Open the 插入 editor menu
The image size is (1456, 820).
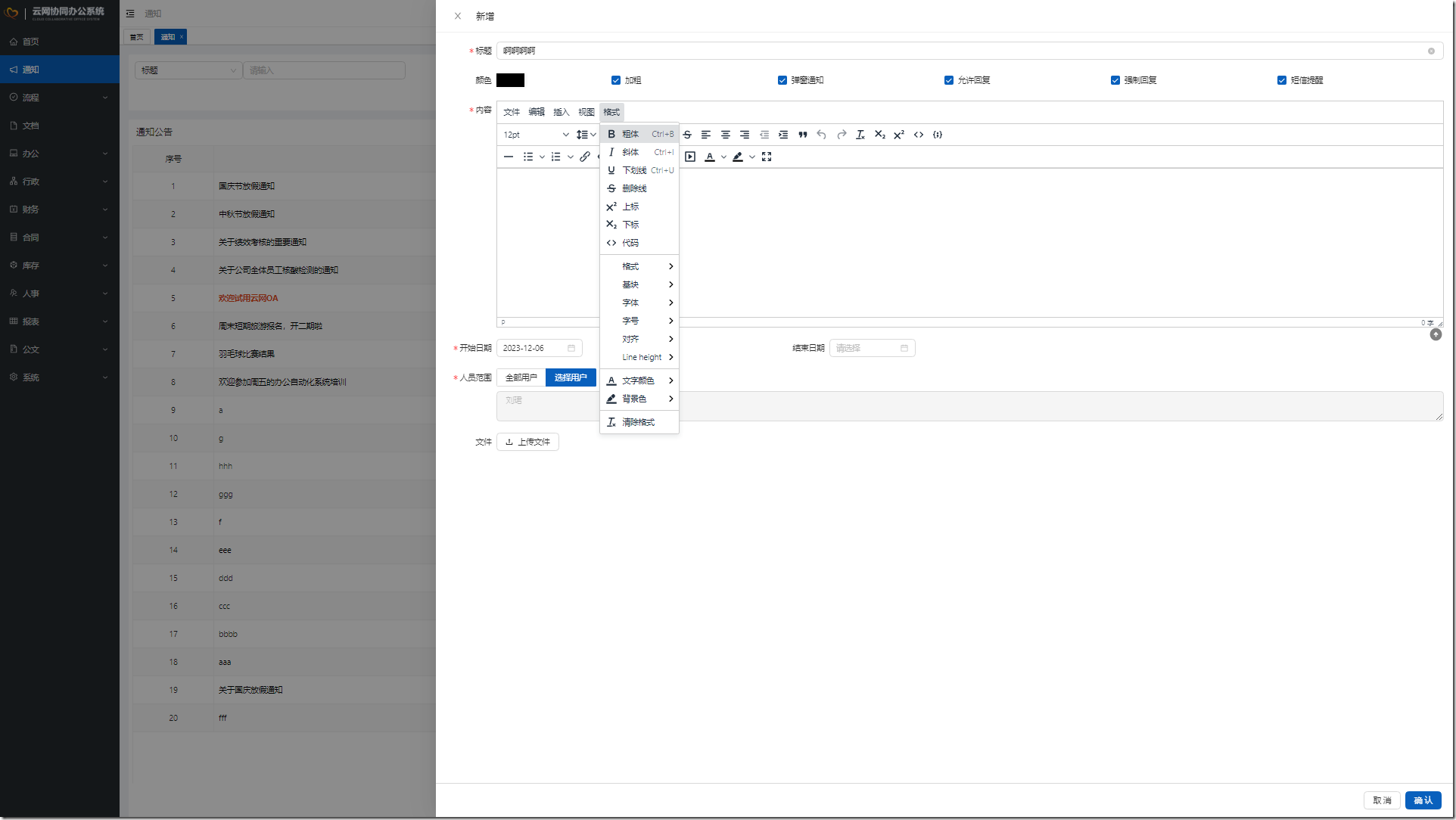point(562,112)
